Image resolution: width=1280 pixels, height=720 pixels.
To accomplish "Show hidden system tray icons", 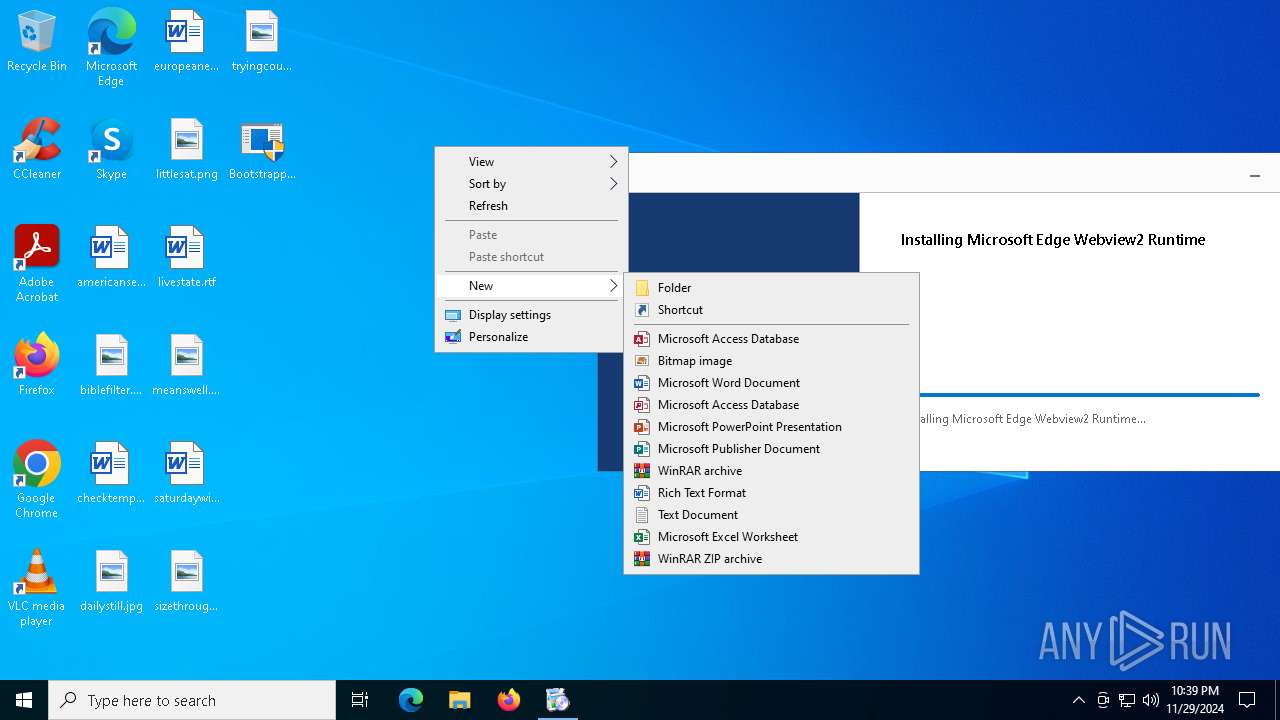I will [x=1079, y=700].
